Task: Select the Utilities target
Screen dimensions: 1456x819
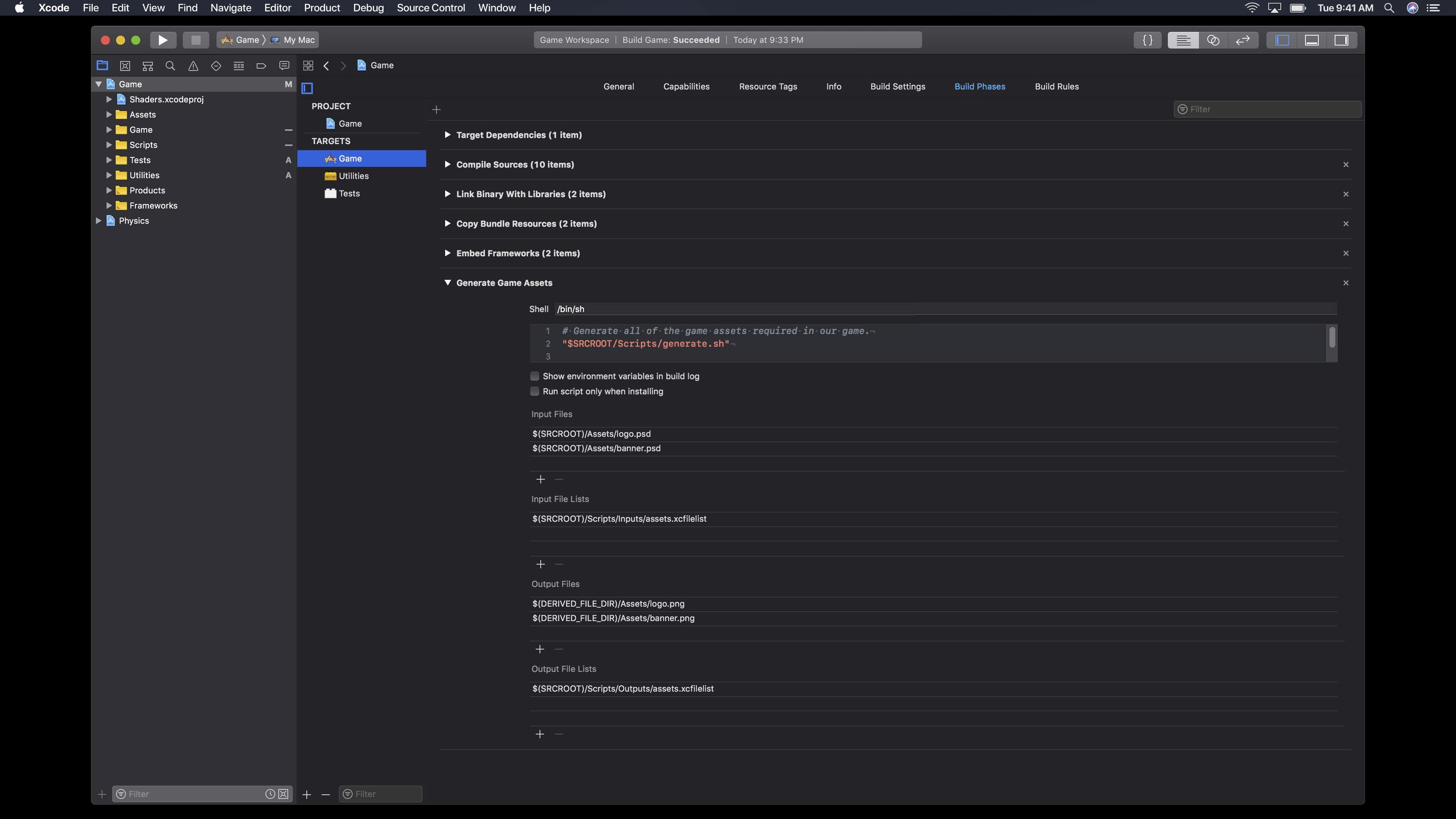Action: click(354, 176)
